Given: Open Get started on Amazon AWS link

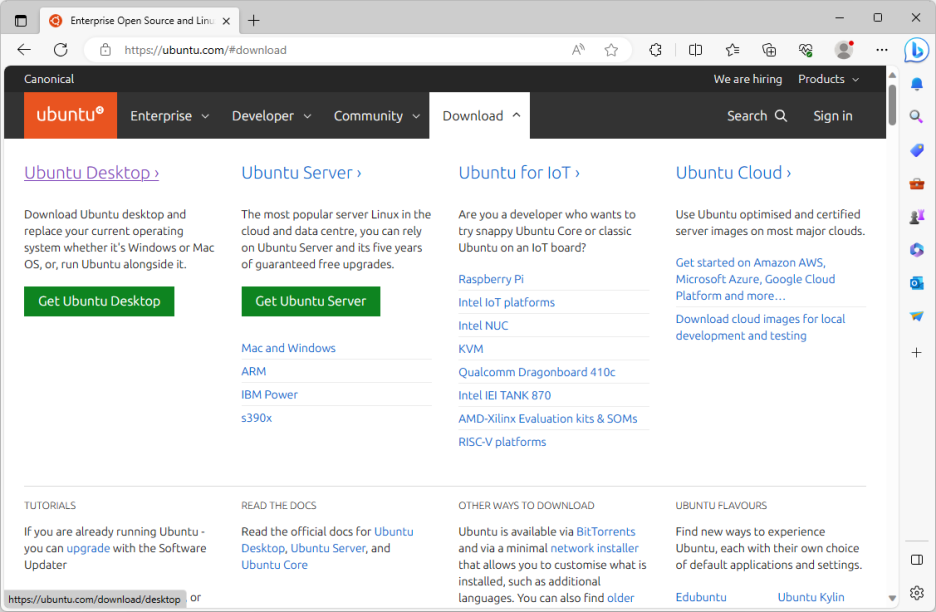Looking at the screenshot, I should pos(755,279).
